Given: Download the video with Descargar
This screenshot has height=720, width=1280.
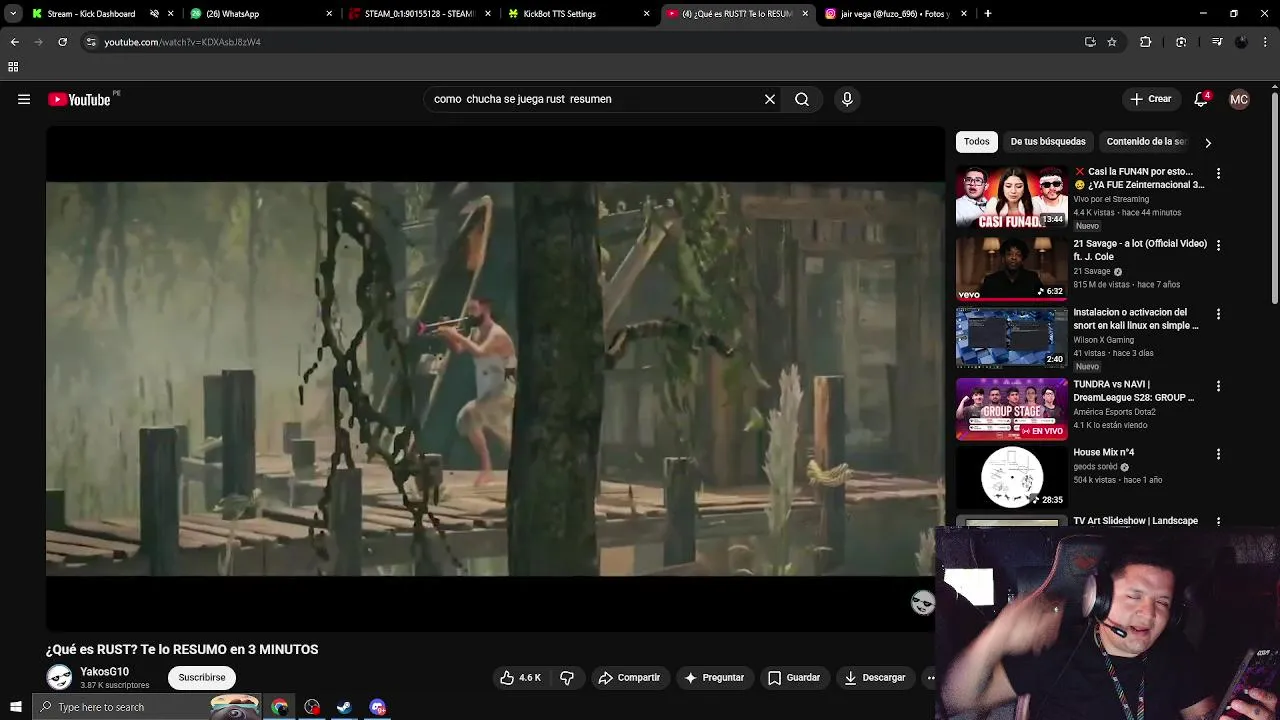Looking at the screenshot, I should point(875,678).
